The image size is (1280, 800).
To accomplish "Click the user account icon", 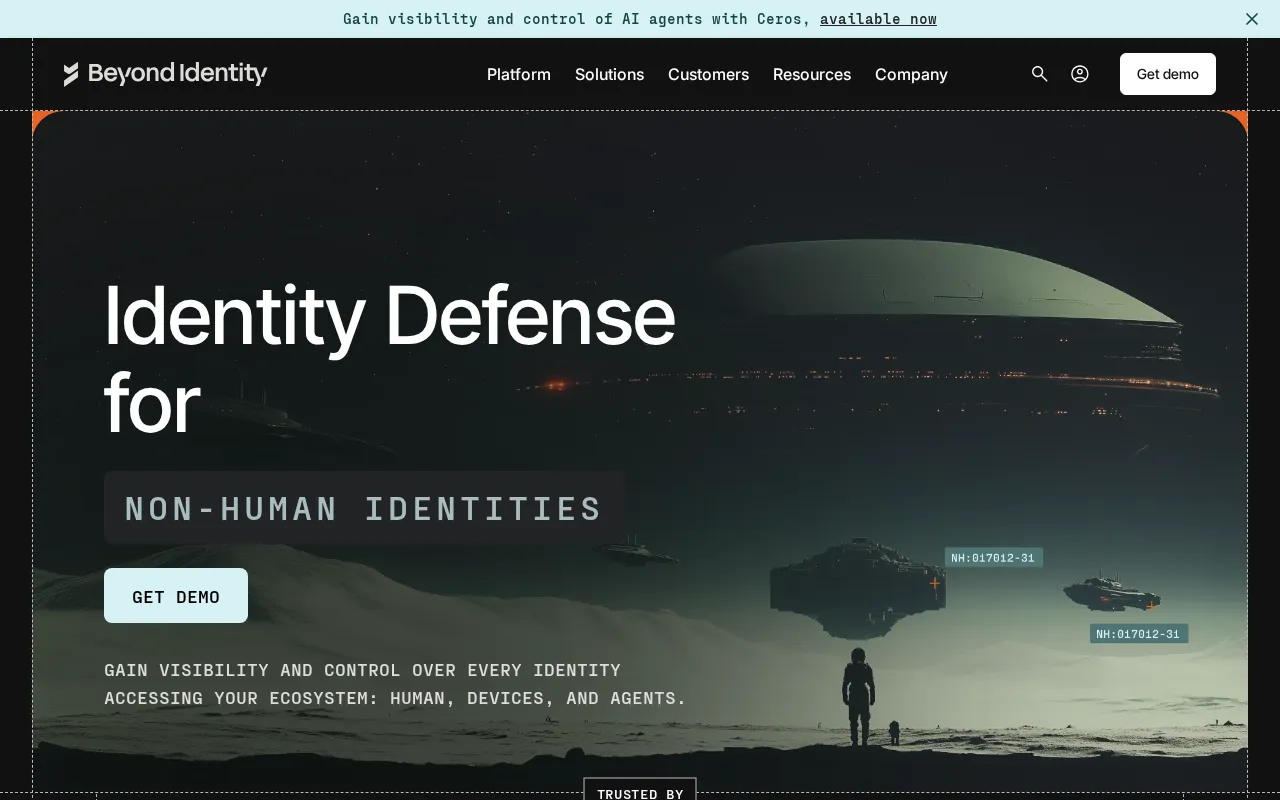I will (1080, 74).
